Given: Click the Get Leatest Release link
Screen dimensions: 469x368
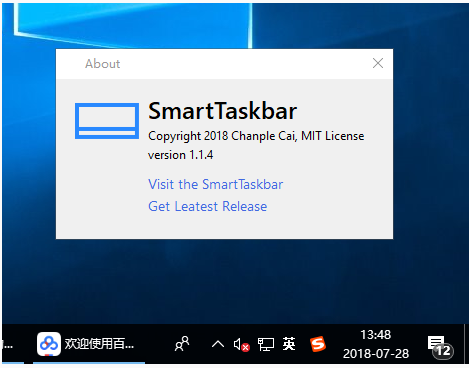Looking at the screenshot, I should (208, 206).
